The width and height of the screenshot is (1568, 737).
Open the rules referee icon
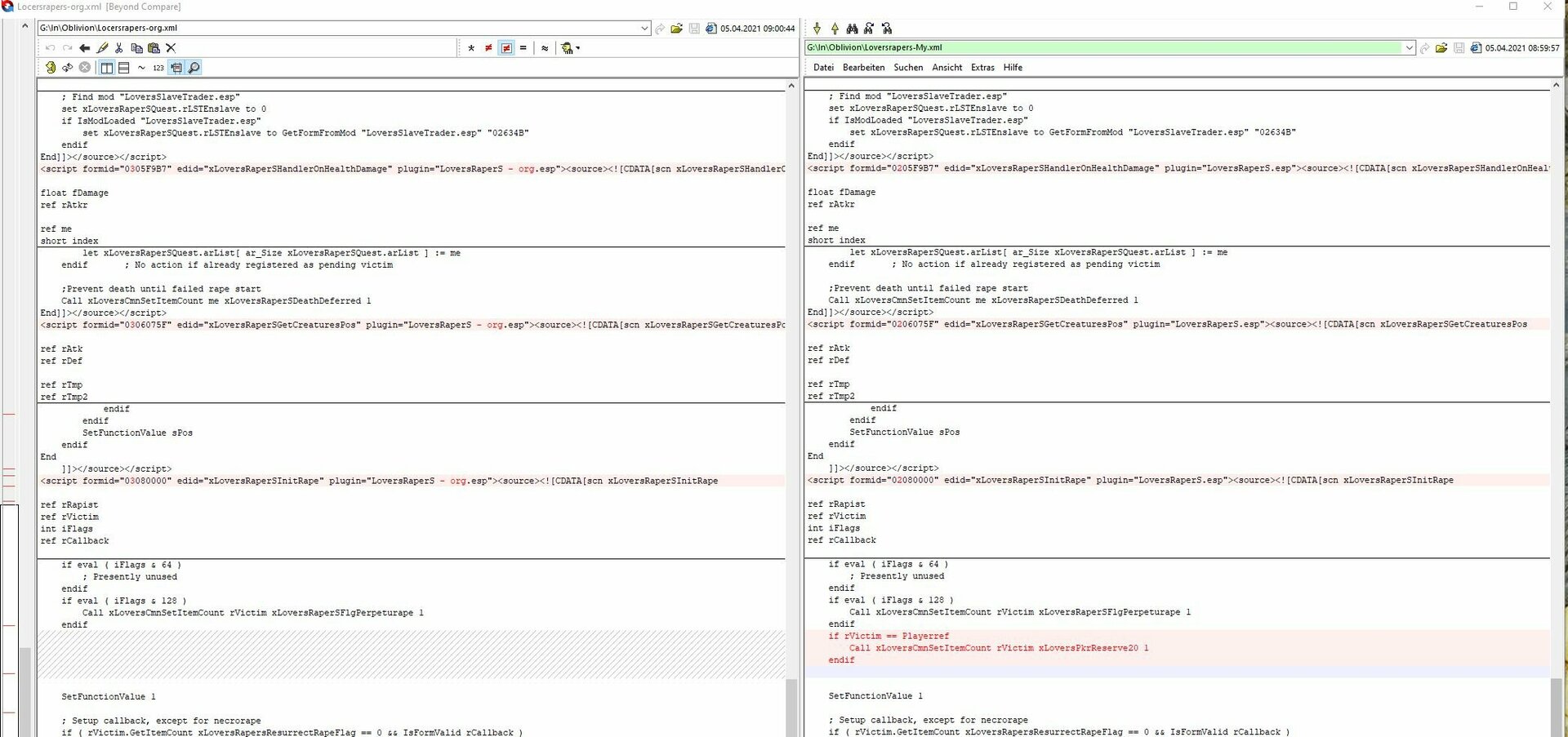point(567,48)
